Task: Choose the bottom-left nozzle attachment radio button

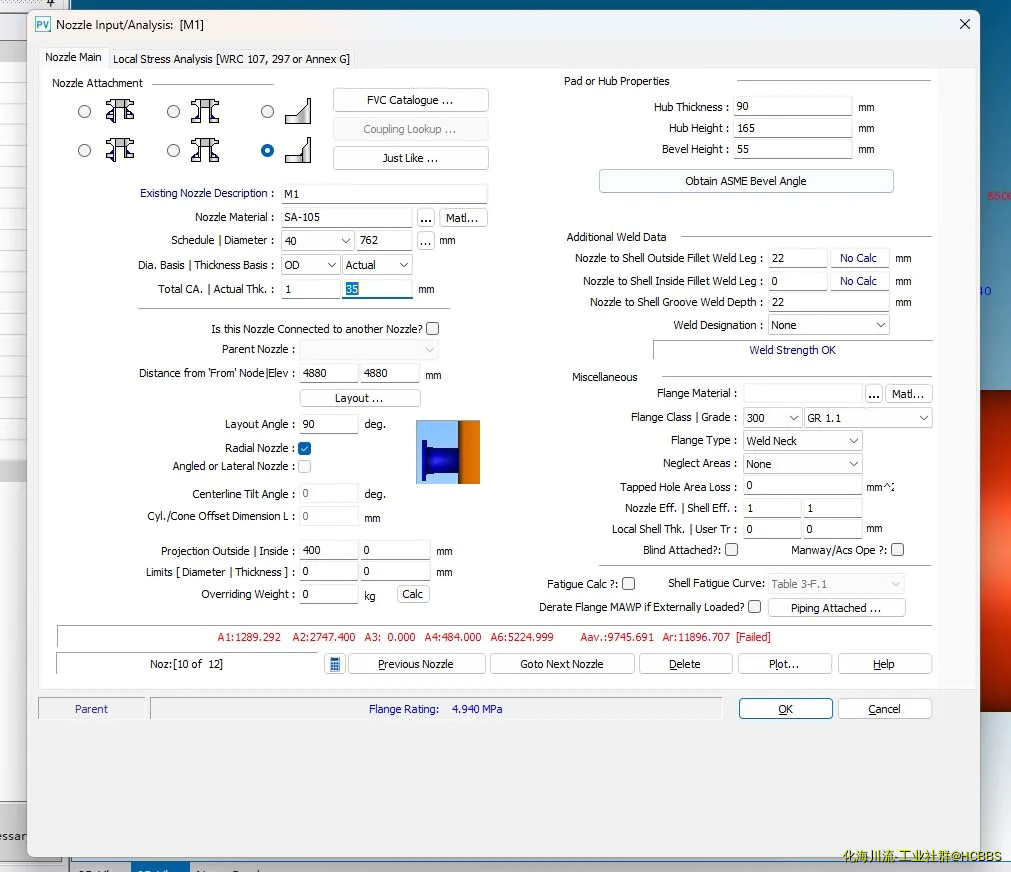Action: [84, 150]
